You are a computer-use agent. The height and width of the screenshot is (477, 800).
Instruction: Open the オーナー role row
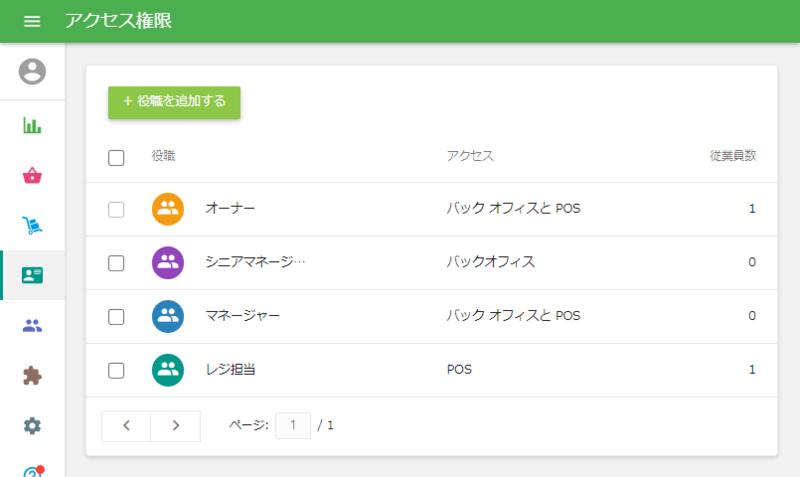[230, 209]
